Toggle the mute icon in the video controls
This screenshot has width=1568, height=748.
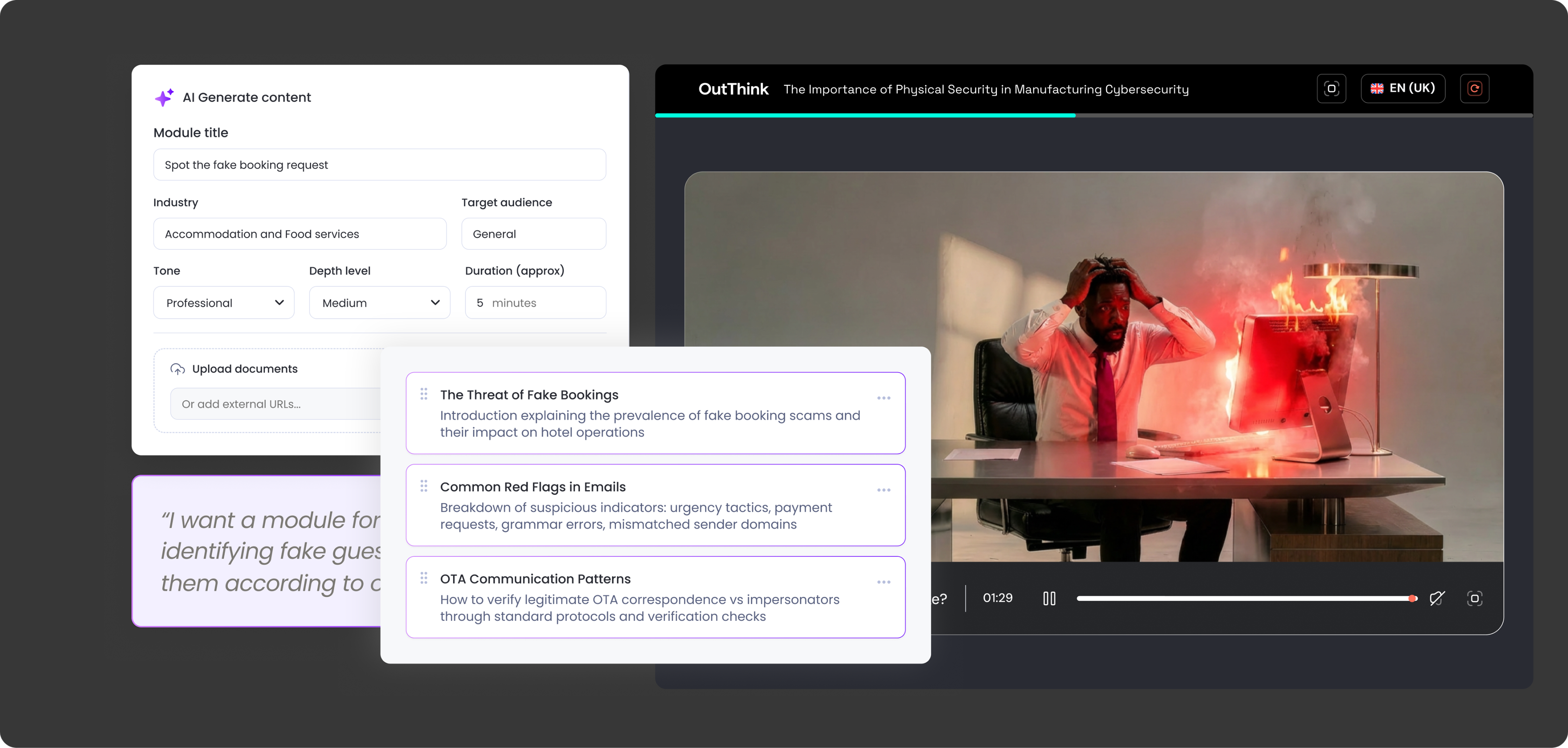1436,598
